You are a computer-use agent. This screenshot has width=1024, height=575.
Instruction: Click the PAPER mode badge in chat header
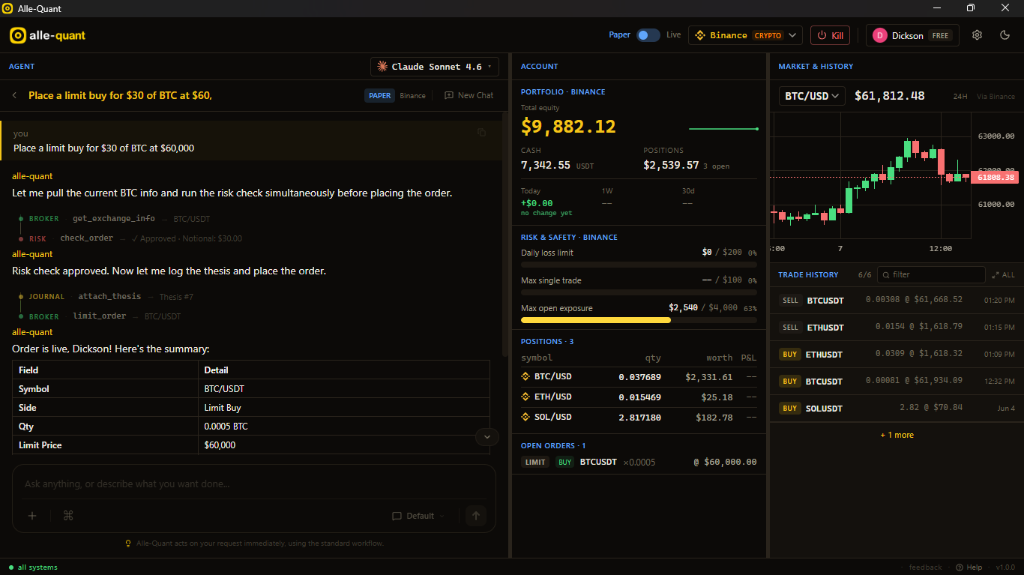click(379, 95)
